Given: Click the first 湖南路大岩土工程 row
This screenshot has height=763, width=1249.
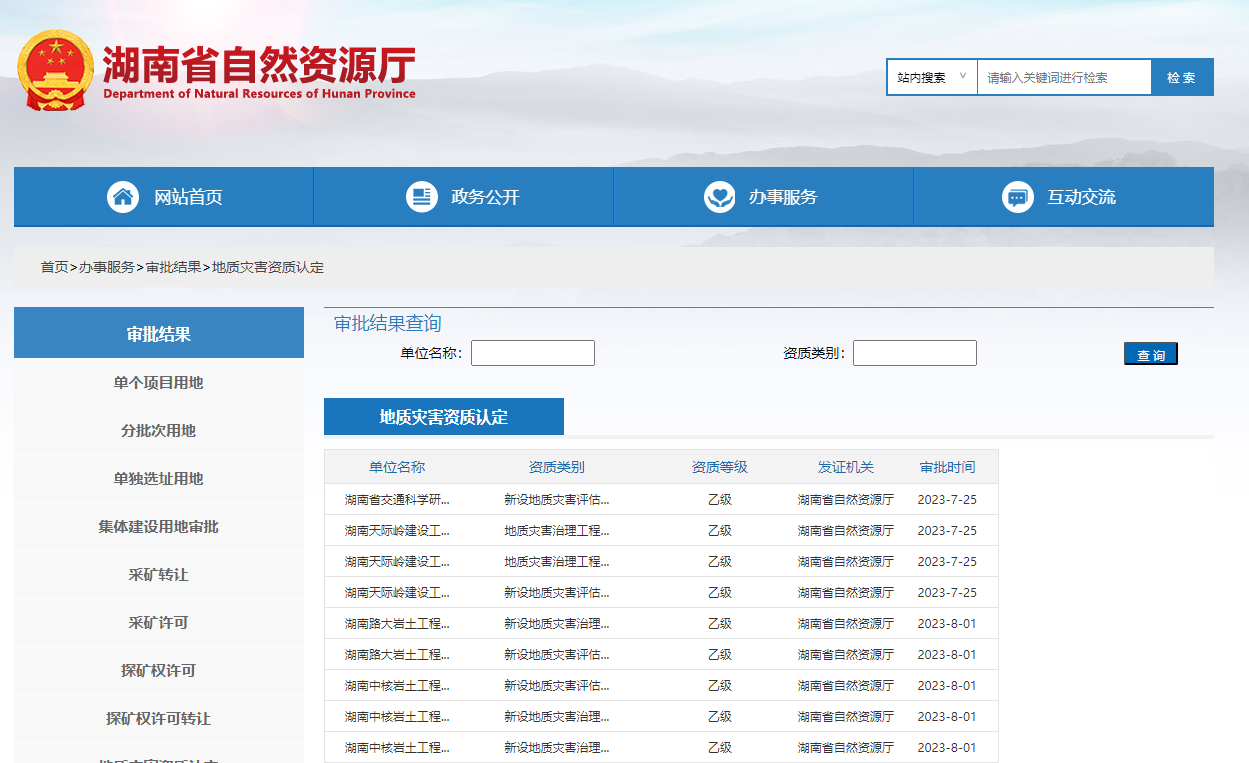Looking at the screenshot, I should [397, 624].
